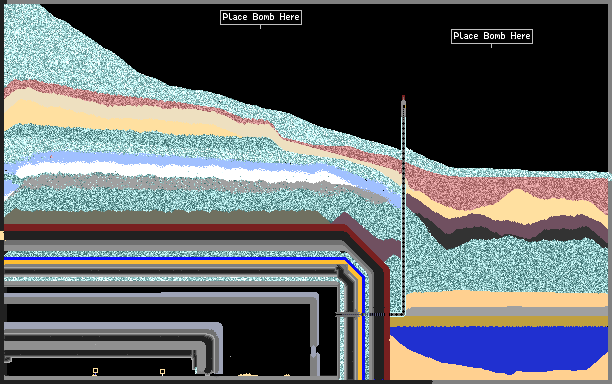Click the larger sand pile on bunker floor
The image size is (612, 384).
click(247, 375)
